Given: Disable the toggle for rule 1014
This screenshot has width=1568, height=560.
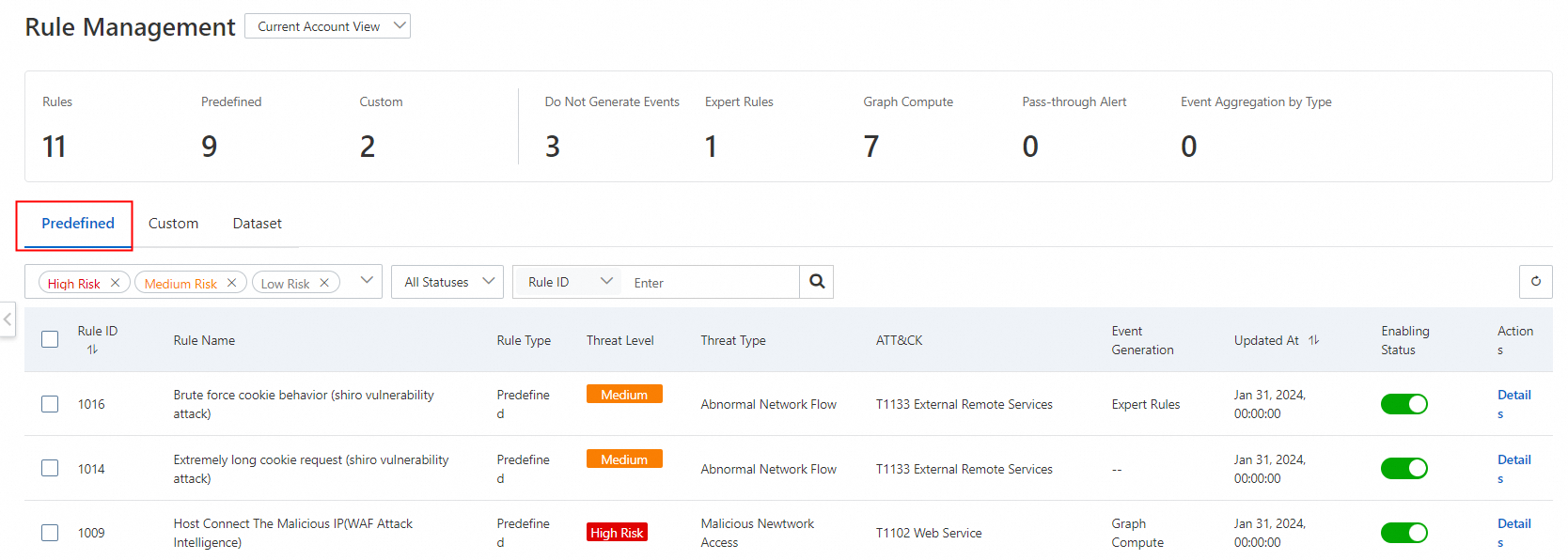Looking at the screenshot, I should [x=1403, y=468].
